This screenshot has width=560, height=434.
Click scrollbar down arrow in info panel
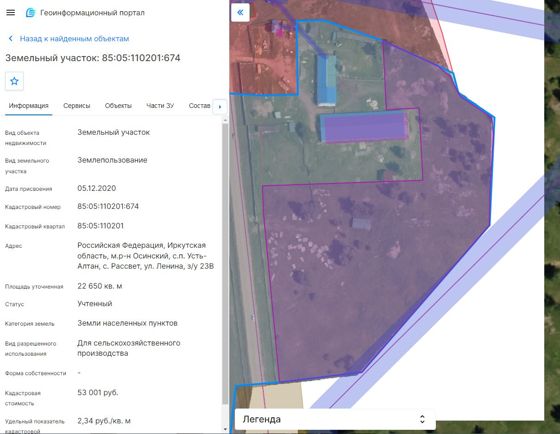coord(225,429)
